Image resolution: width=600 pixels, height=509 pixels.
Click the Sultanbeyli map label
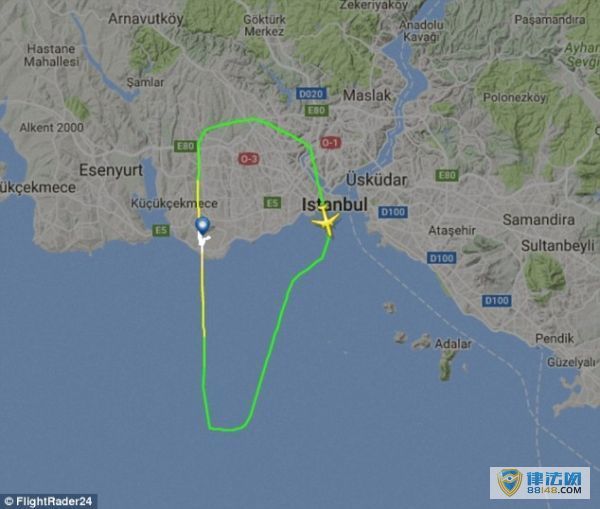pos(558,245)
